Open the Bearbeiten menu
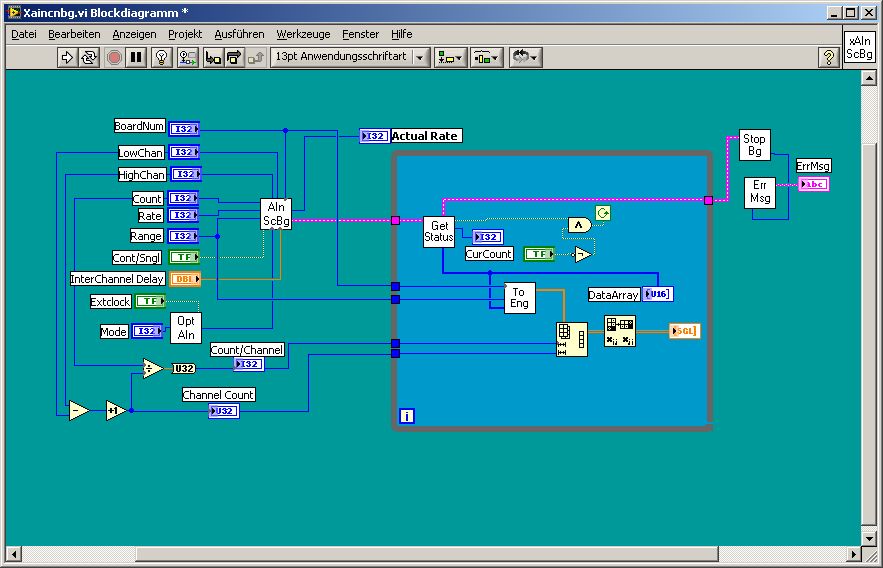Image resolution: width=883 pixels, height=568 pixels. point(74,34)
